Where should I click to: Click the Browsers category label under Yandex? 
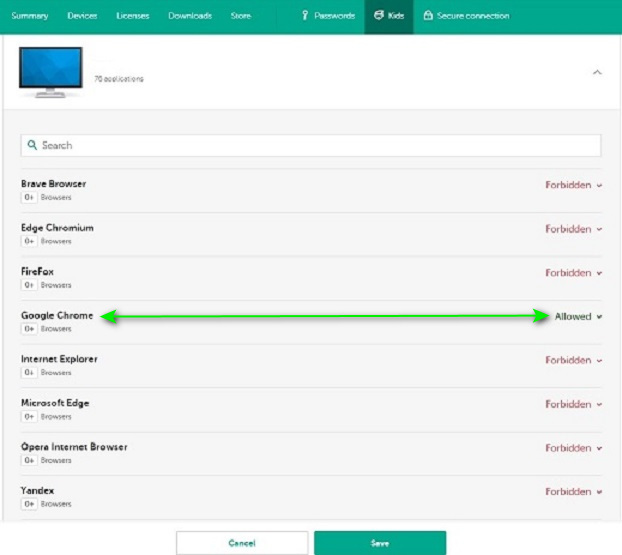[56, 504]
